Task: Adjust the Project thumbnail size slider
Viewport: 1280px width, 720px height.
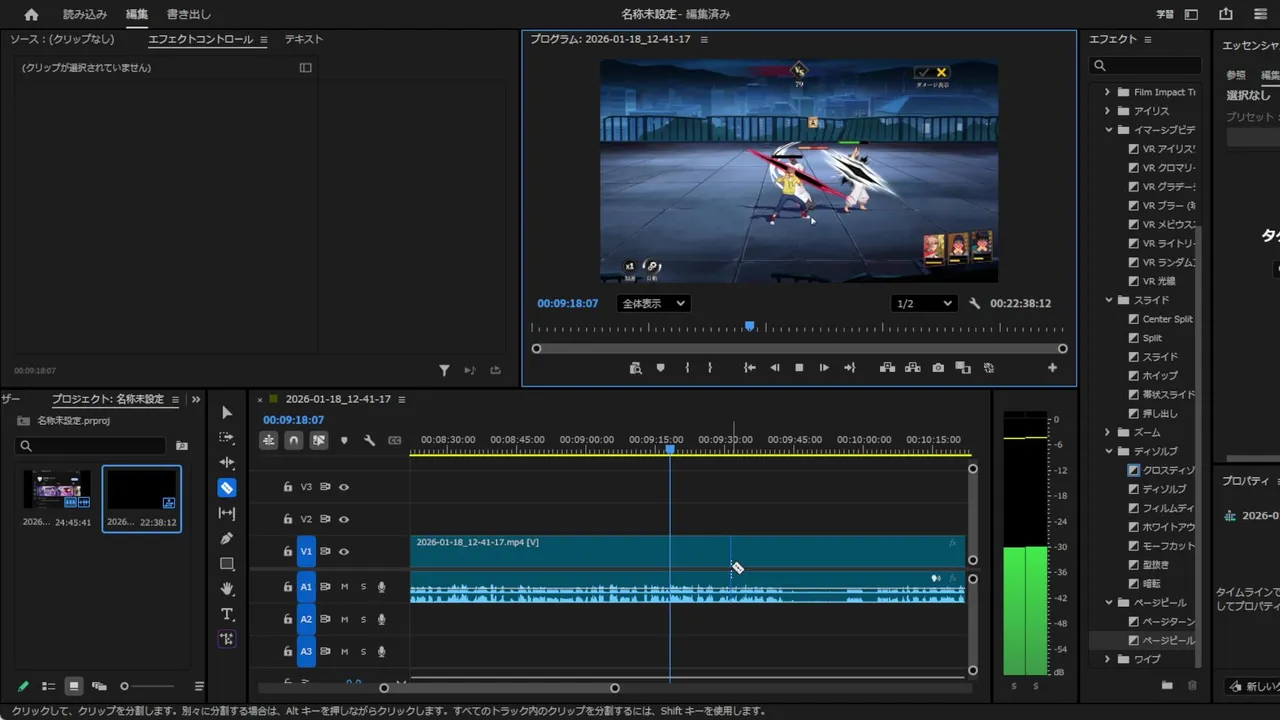Action: (x=147, y=686)
